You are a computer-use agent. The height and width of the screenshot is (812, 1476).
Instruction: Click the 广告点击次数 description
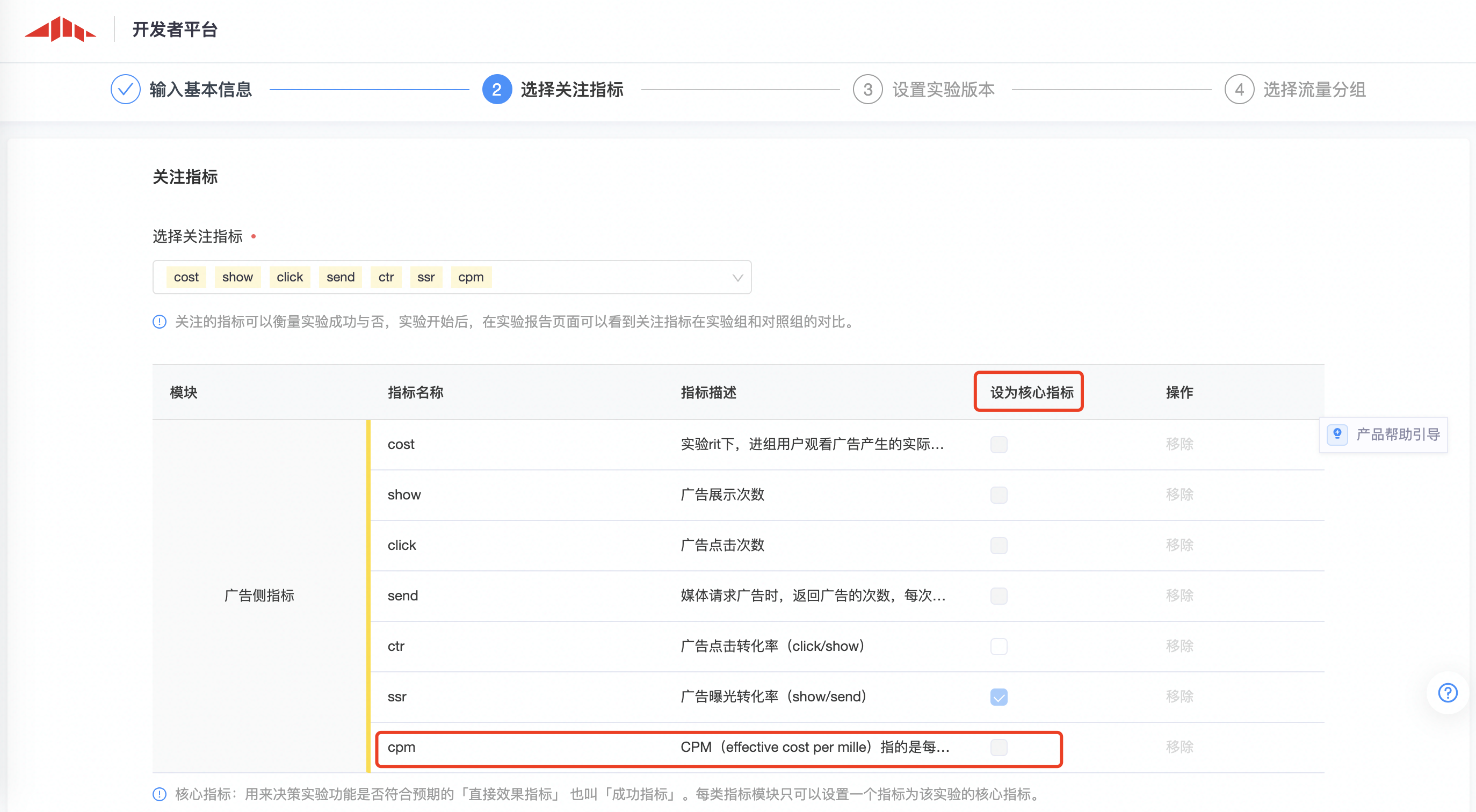pyautogui.click(x=722, y=545)
